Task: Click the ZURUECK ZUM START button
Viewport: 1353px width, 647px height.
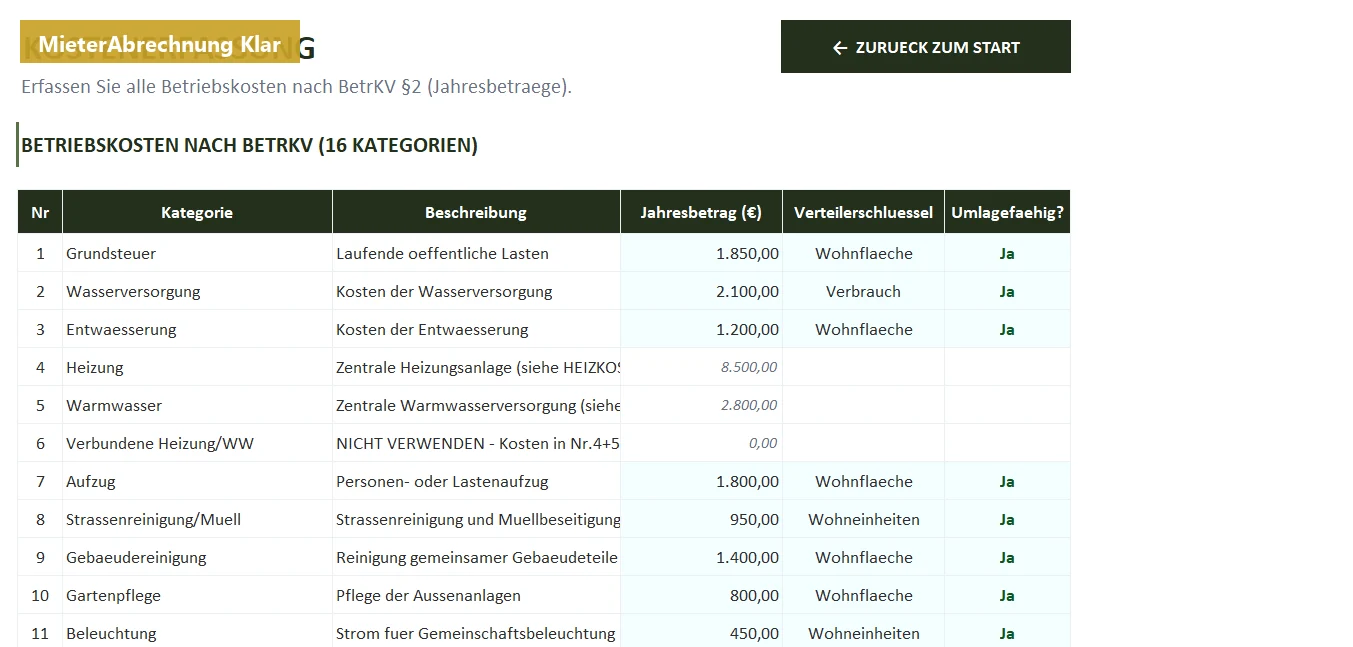Action: (x=926, y=47)
